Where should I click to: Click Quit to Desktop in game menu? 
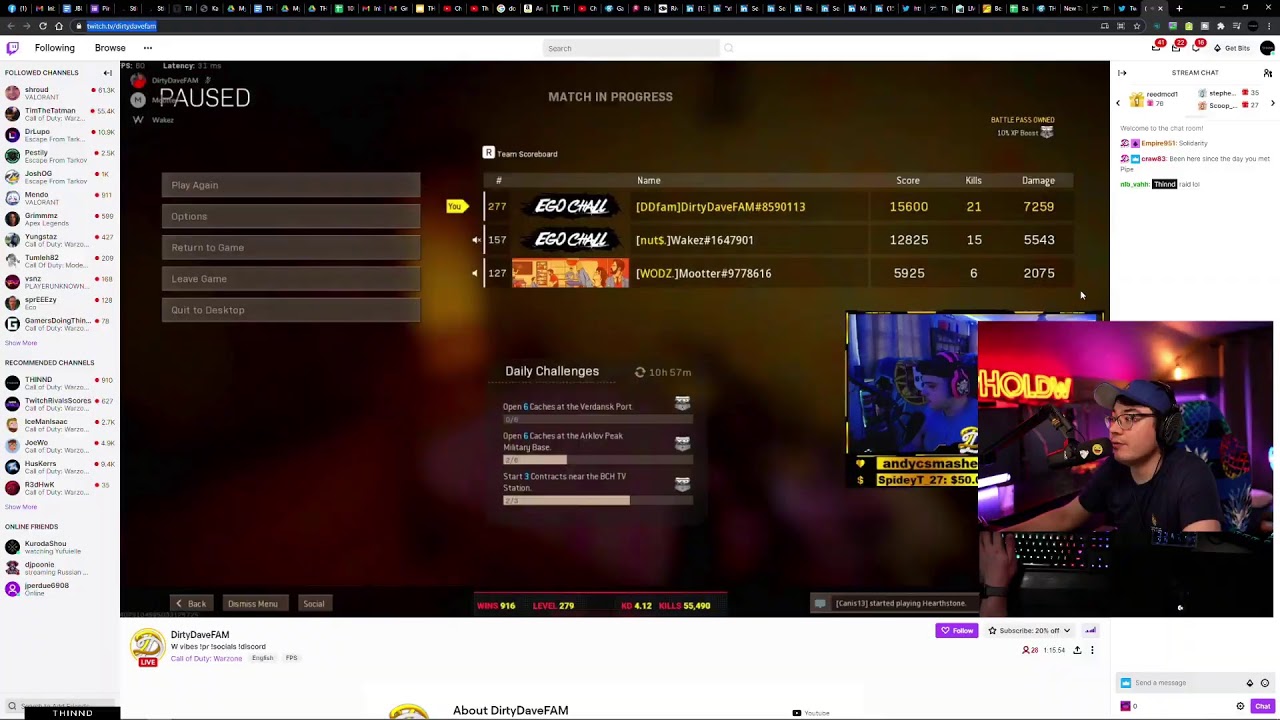(x=291, y=310)
